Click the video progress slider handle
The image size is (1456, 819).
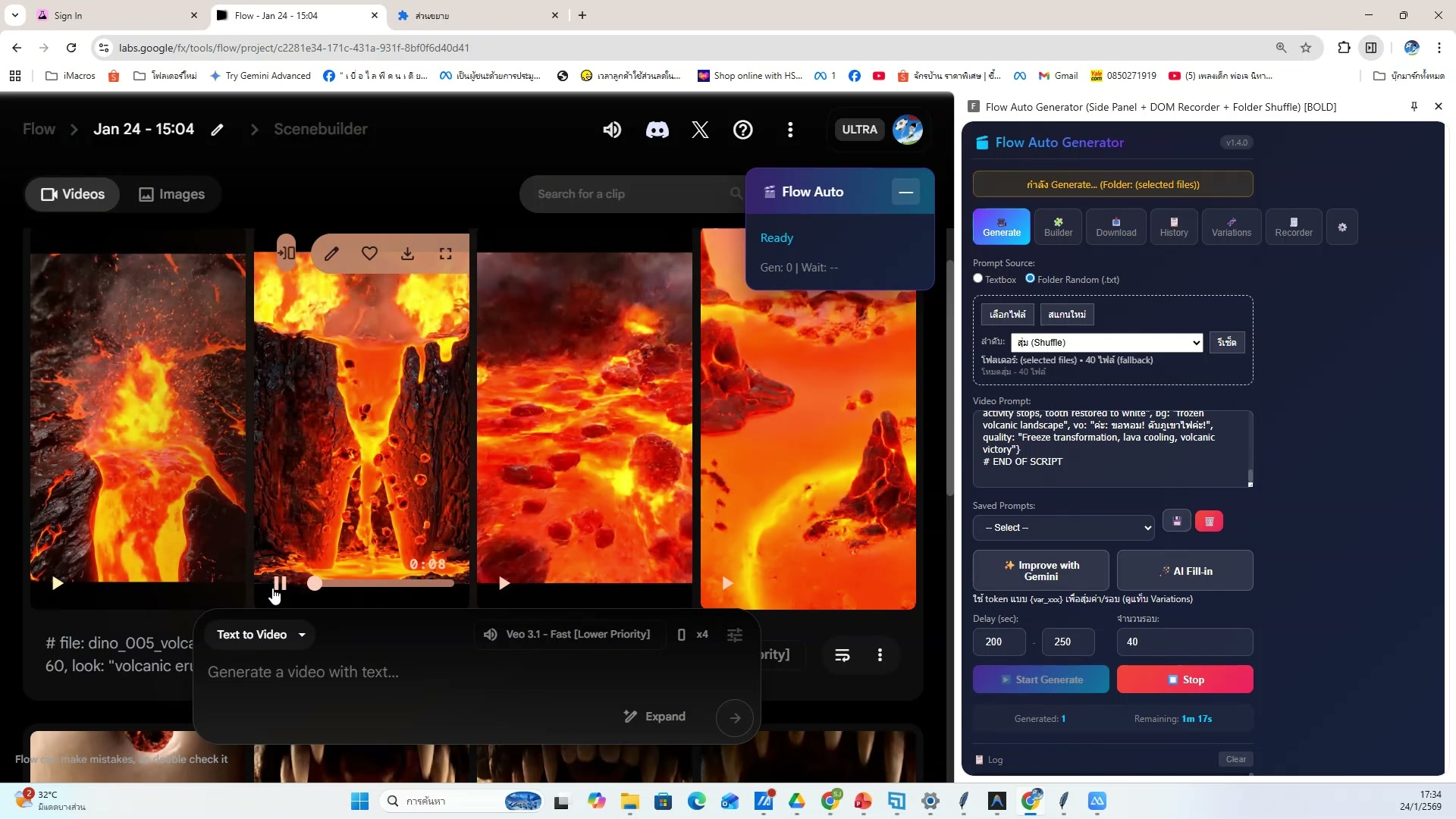click(315, 583)
